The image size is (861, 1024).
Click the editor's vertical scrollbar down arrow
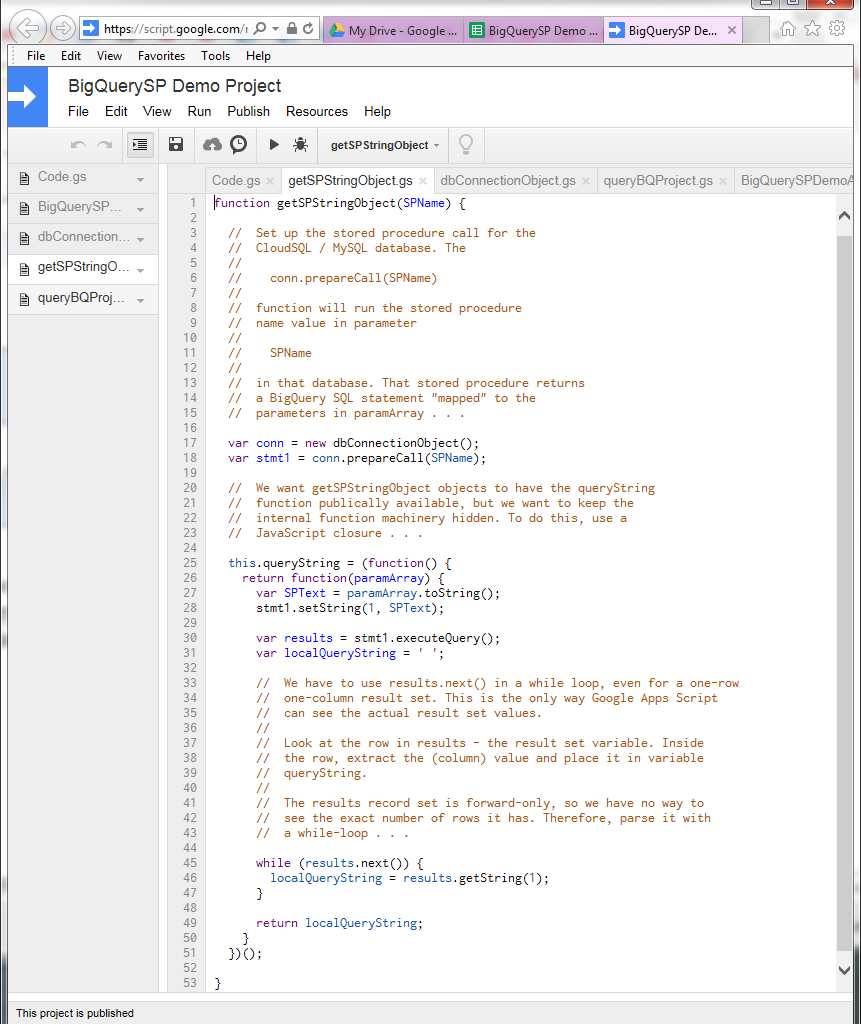(845, 969)
